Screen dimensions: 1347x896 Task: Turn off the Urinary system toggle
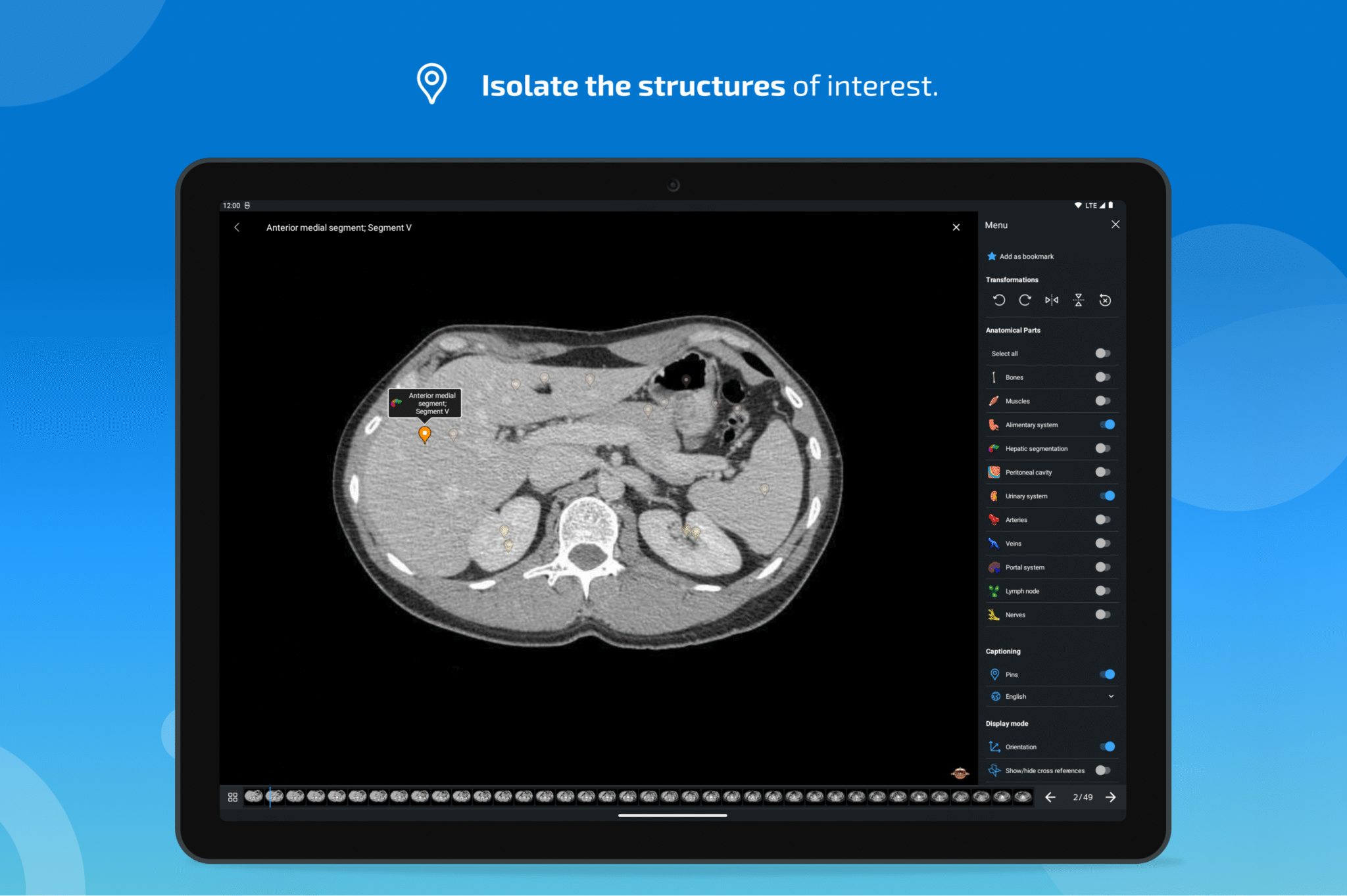pyautogui.click(x=1107, y=496)
